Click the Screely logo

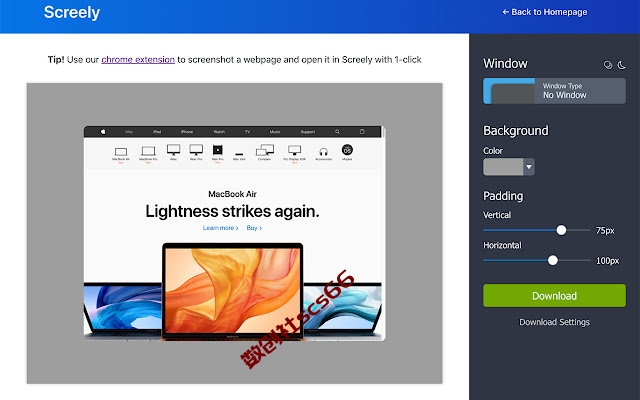tap(72, 12)
